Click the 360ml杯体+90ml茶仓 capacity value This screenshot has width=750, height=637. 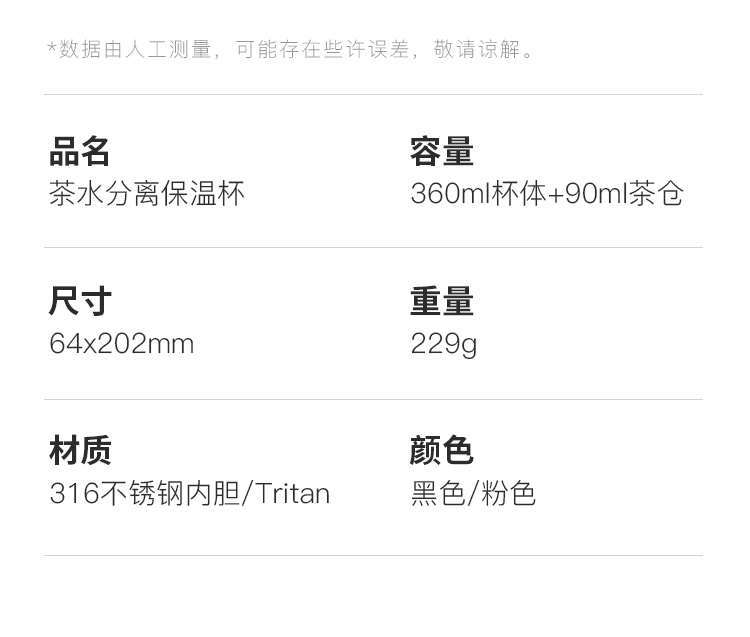coord(546,193)
